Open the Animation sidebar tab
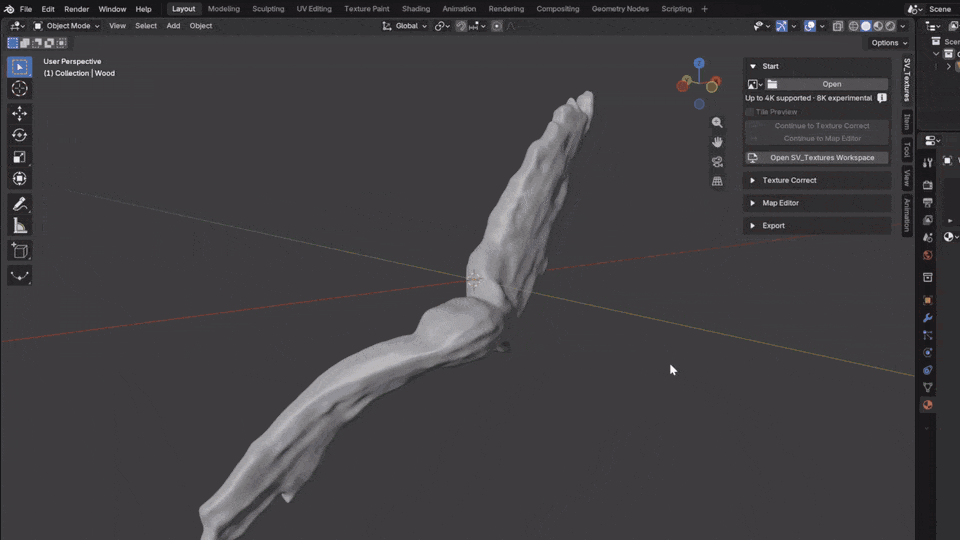960x540 pixels. [x=907, y=215]
